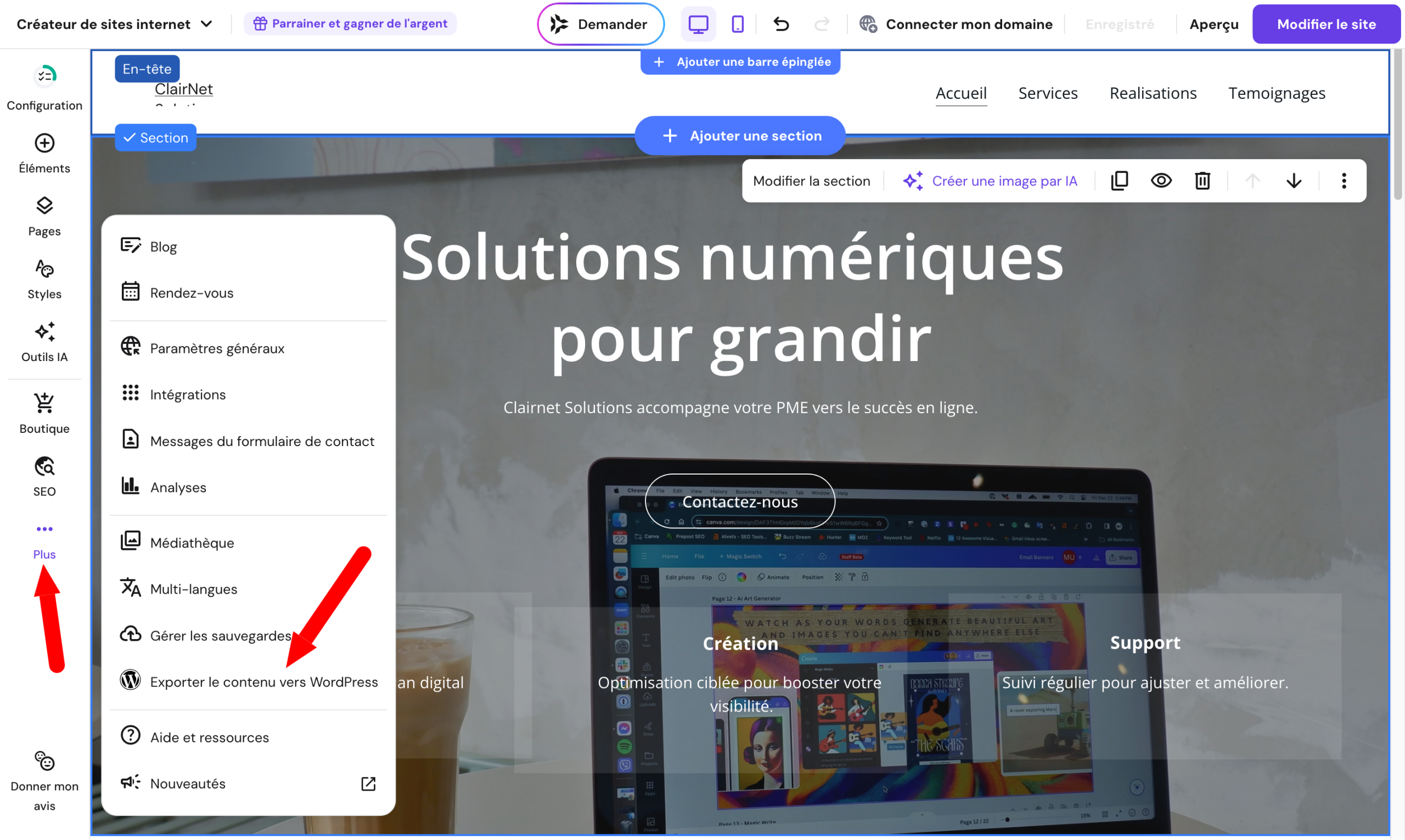Screen dimensions: 1405x840
Task: Open Intégrations menu entry
Action: [x=248, y=394]
